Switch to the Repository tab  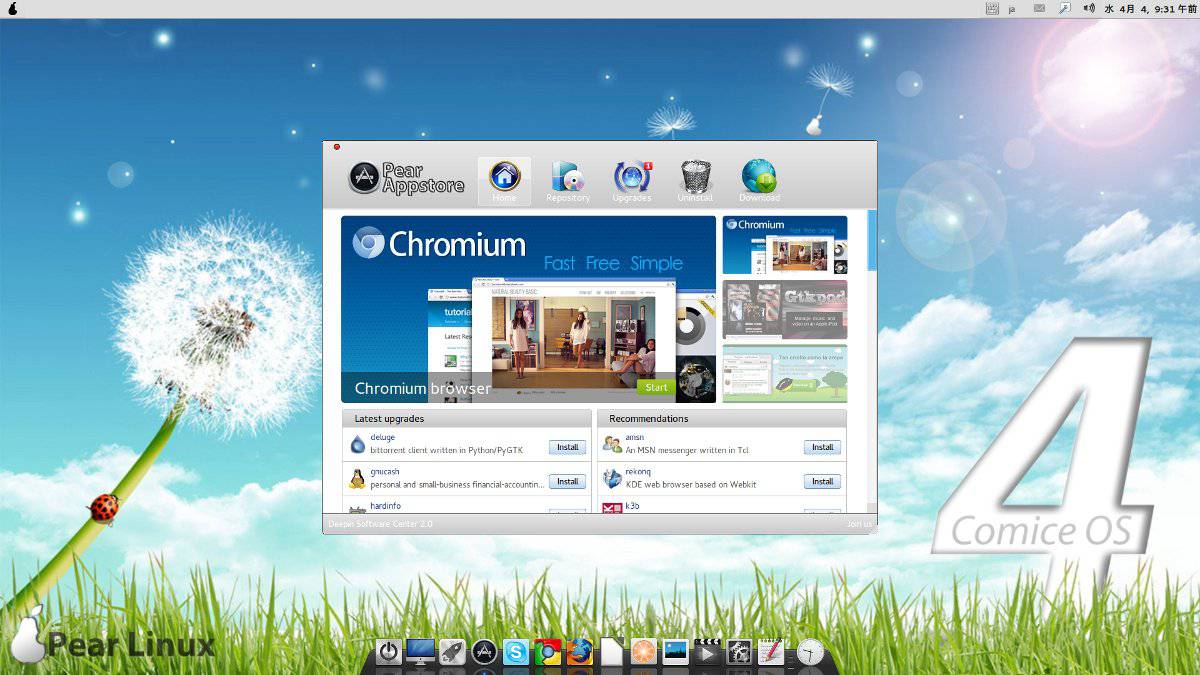568,181
